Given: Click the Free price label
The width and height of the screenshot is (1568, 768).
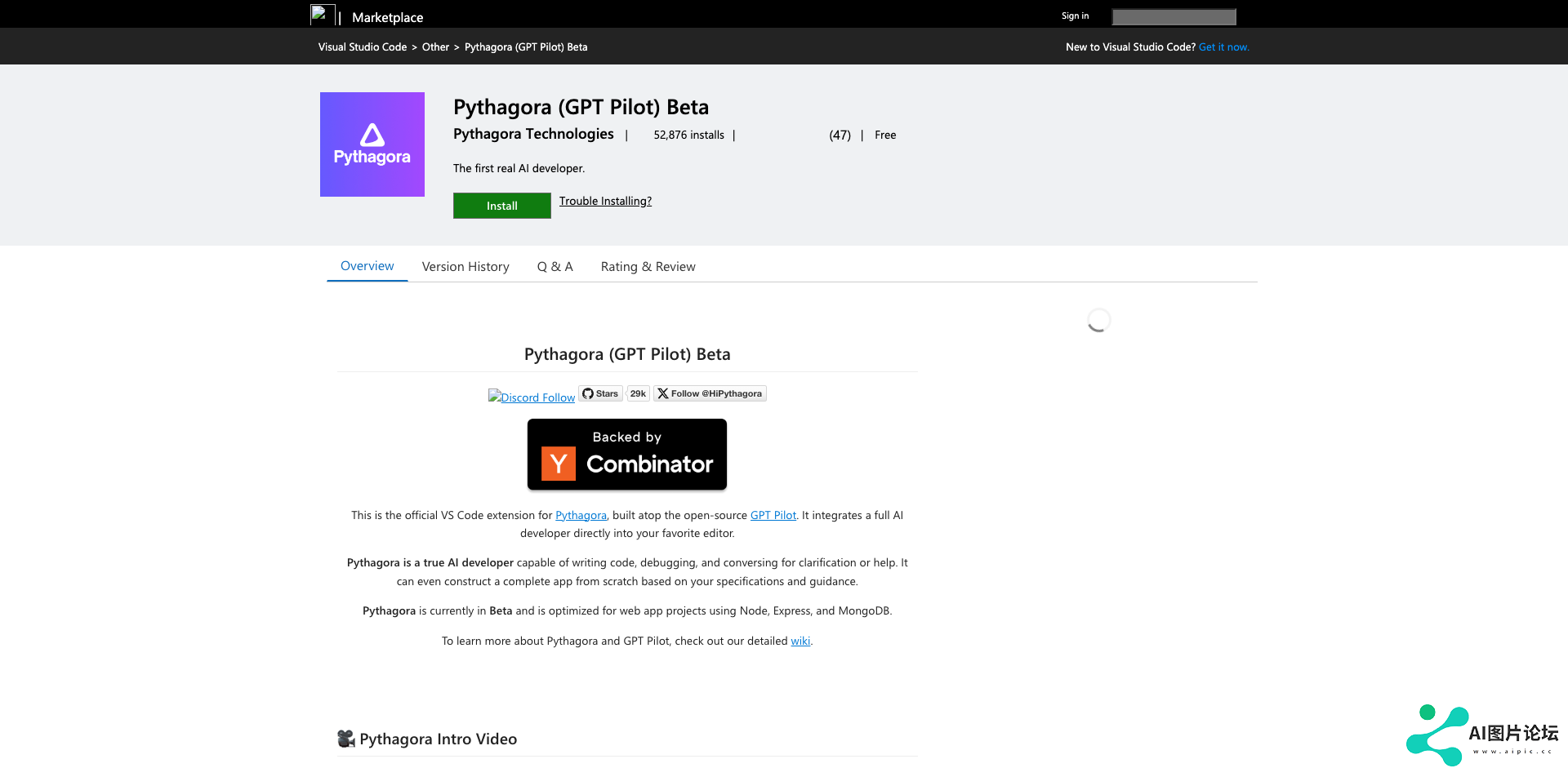Looking at the screenshot, I should point(885,135).
